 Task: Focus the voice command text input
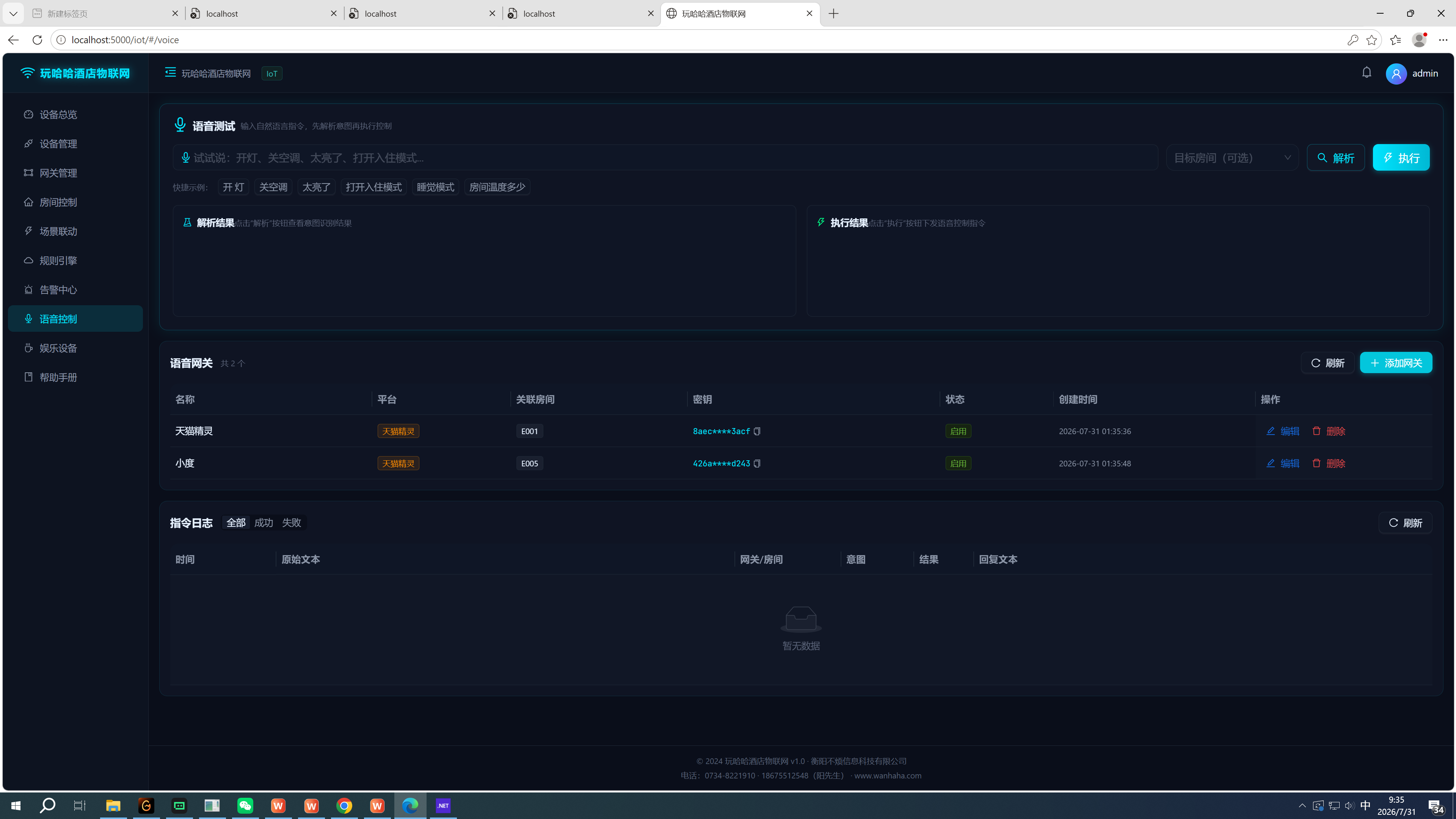point(665,158)
